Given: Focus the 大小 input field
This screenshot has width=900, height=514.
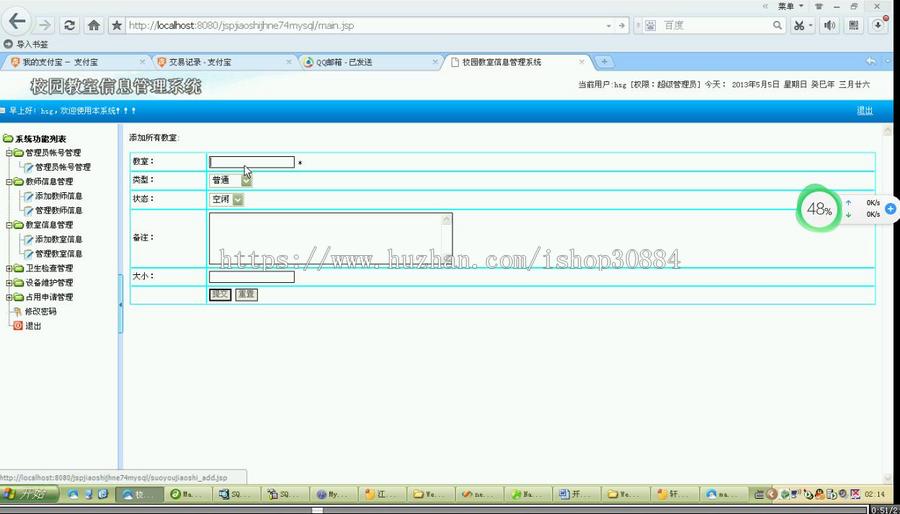Looking at the screenshot, I should (x=251, y=277).
